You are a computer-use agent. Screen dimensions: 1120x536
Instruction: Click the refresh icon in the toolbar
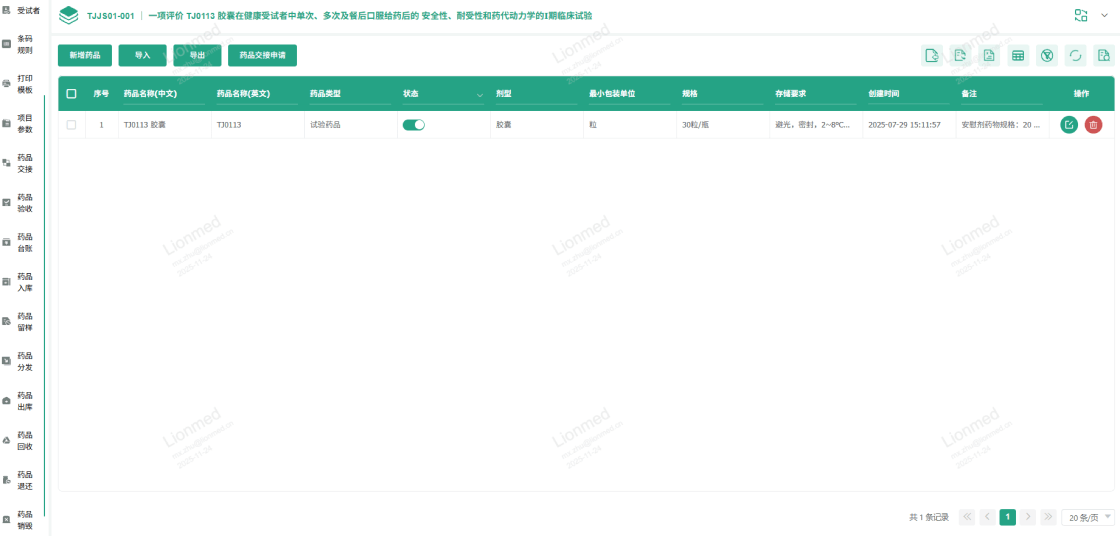tap(1075, 56)
